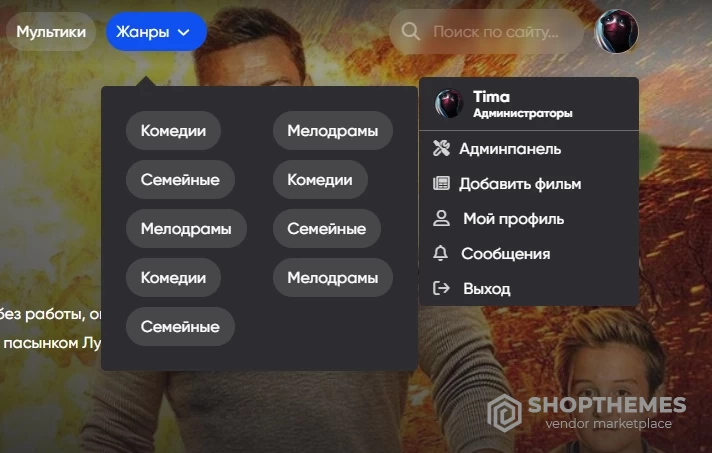This screenshot has height=453, width=712.
Task: Click Tima's small avatar in dropdown panel
Action: point(449,103)
